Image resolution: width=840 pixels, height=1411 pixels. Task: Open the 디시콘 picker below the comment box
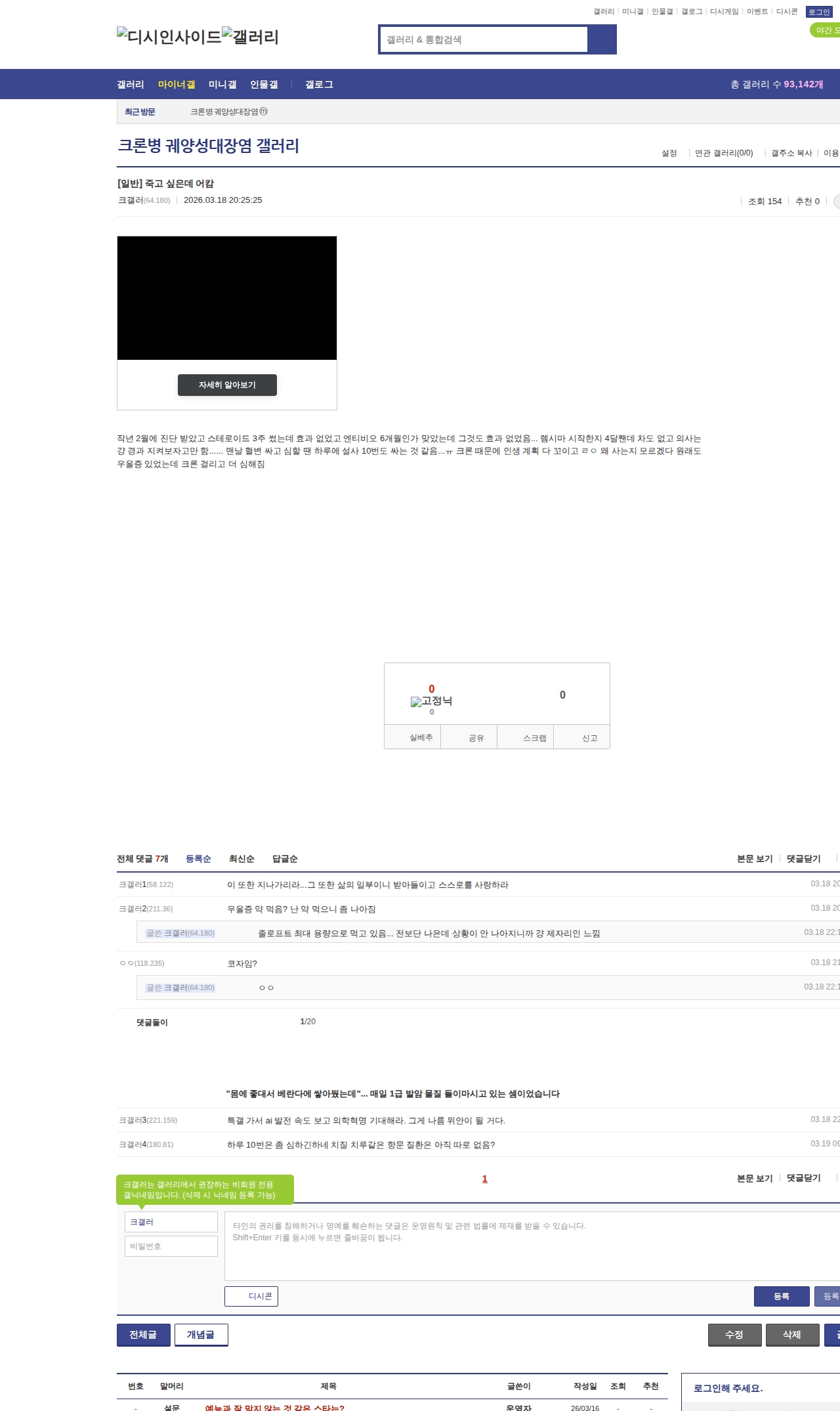point(251,1296)
